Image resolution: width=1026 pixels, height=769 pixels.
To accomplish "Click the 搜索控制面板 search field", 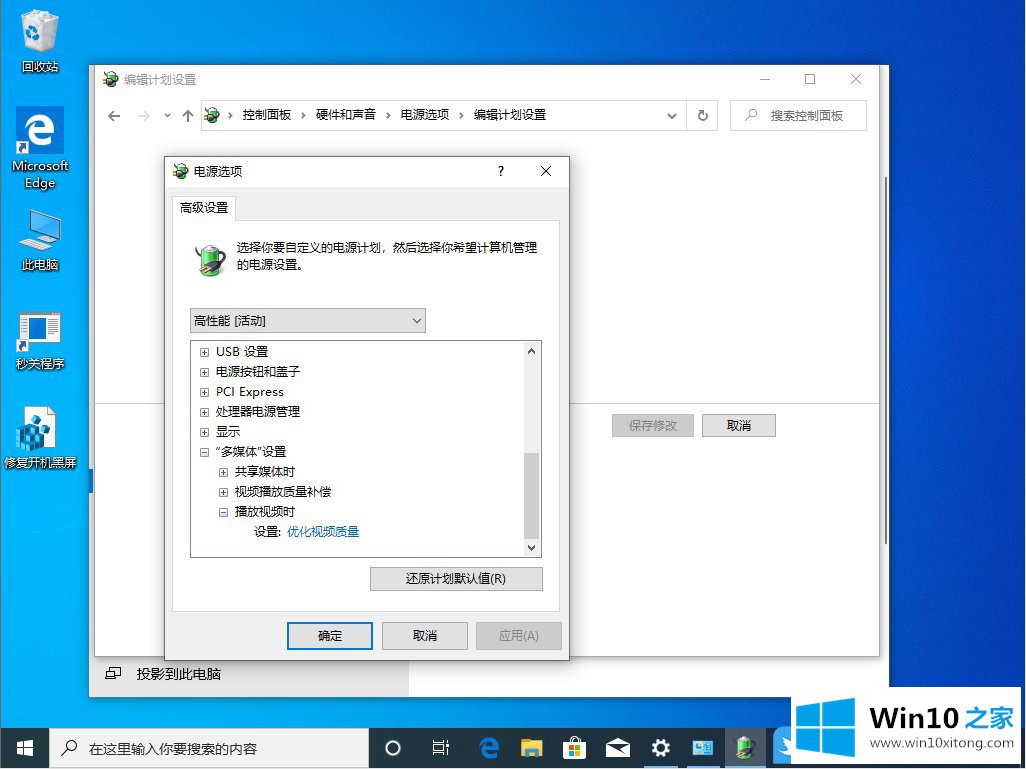I will 798,116.
